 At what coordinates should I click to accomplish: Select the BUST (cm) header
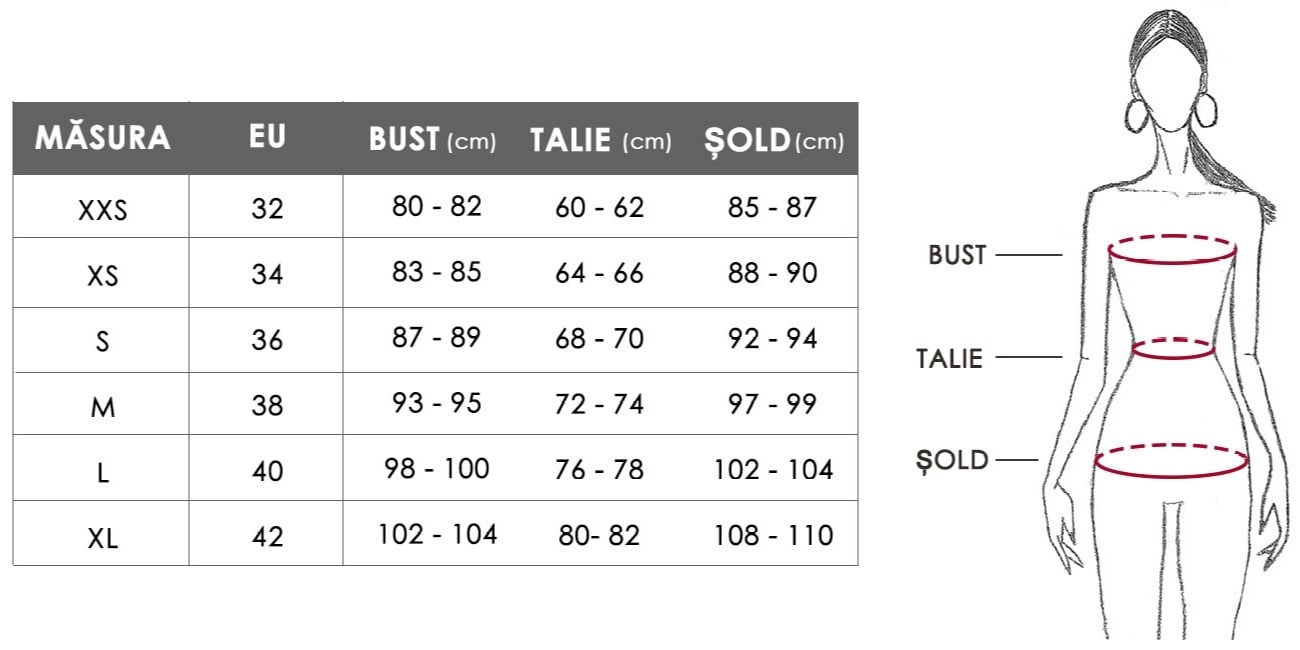(x=432, y=140)
